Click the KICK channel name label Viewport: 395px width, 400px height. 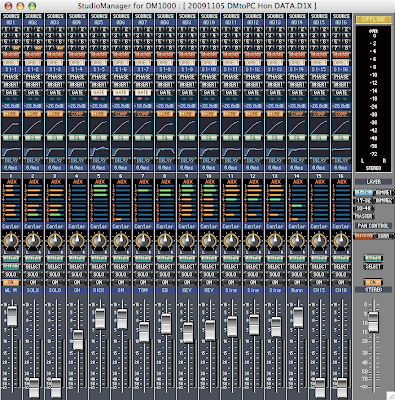99,290
